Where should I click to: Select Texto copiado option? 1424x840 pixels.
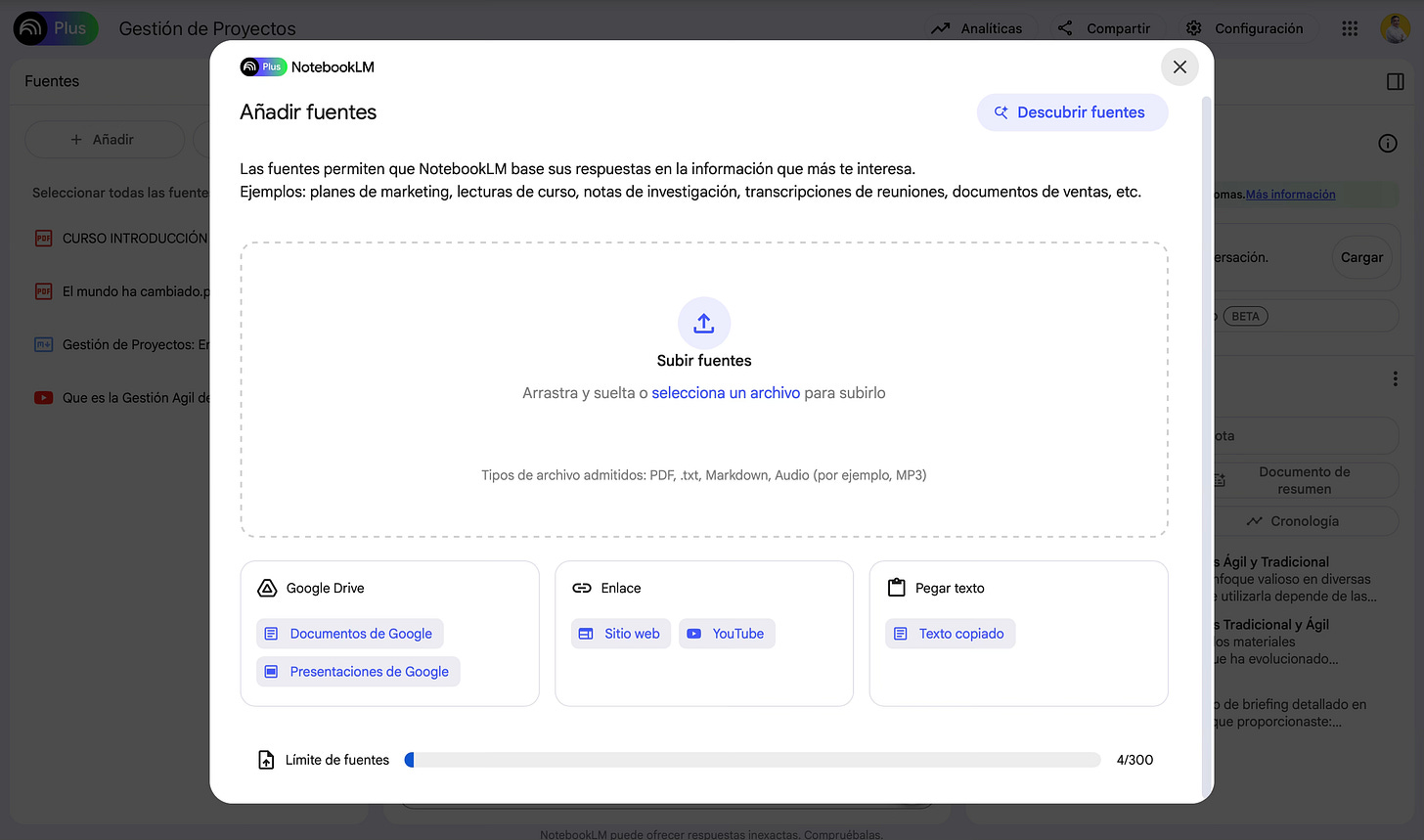click(951, 634)
